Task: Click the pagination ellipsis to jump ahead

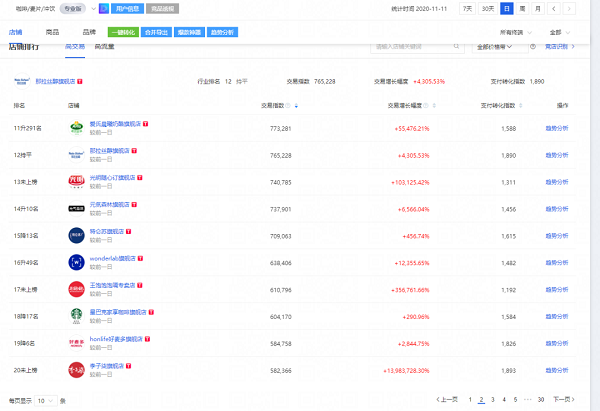Action: point(528,400)
